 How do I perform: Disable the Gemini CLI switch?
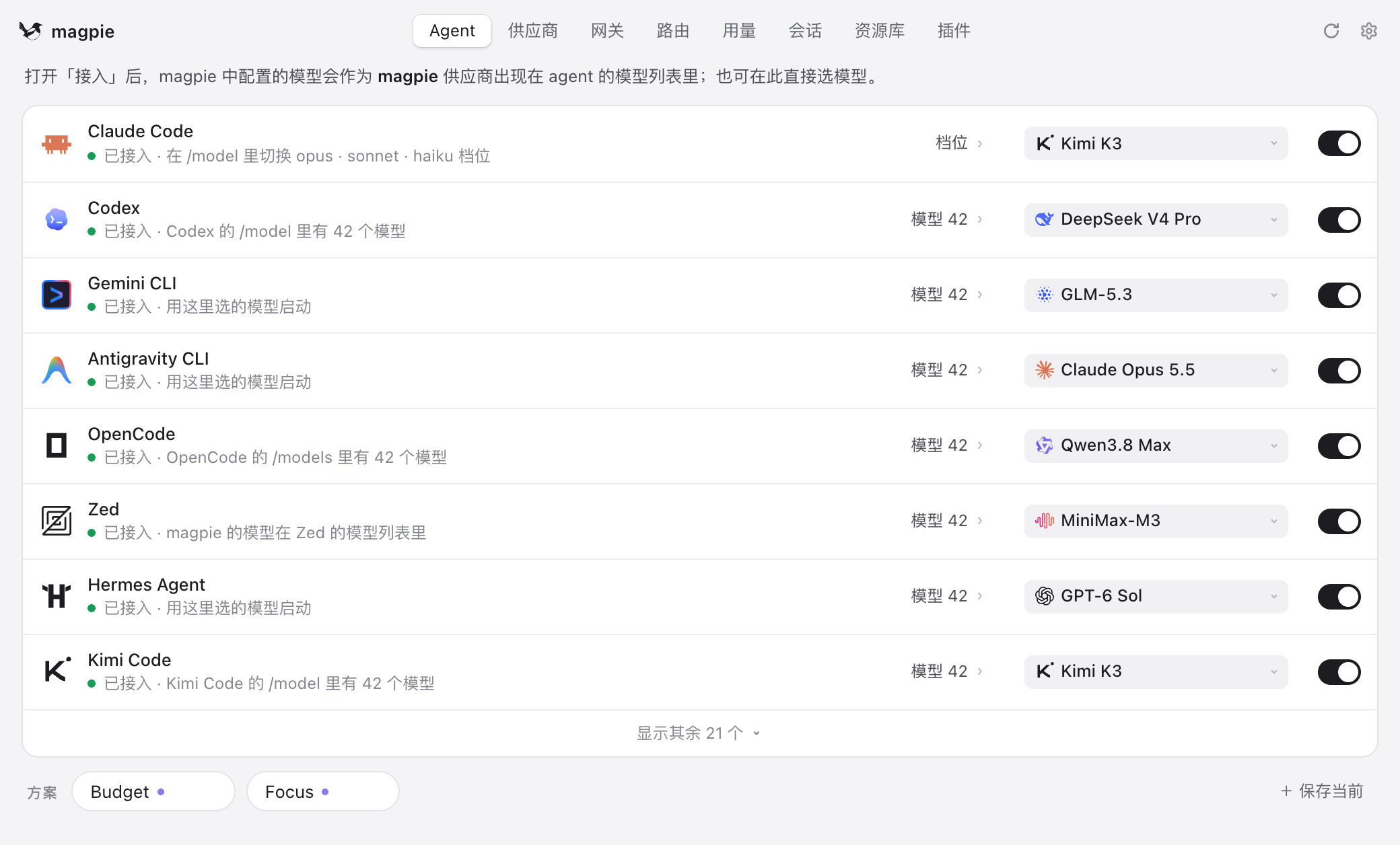click(x=1339, y=295)
